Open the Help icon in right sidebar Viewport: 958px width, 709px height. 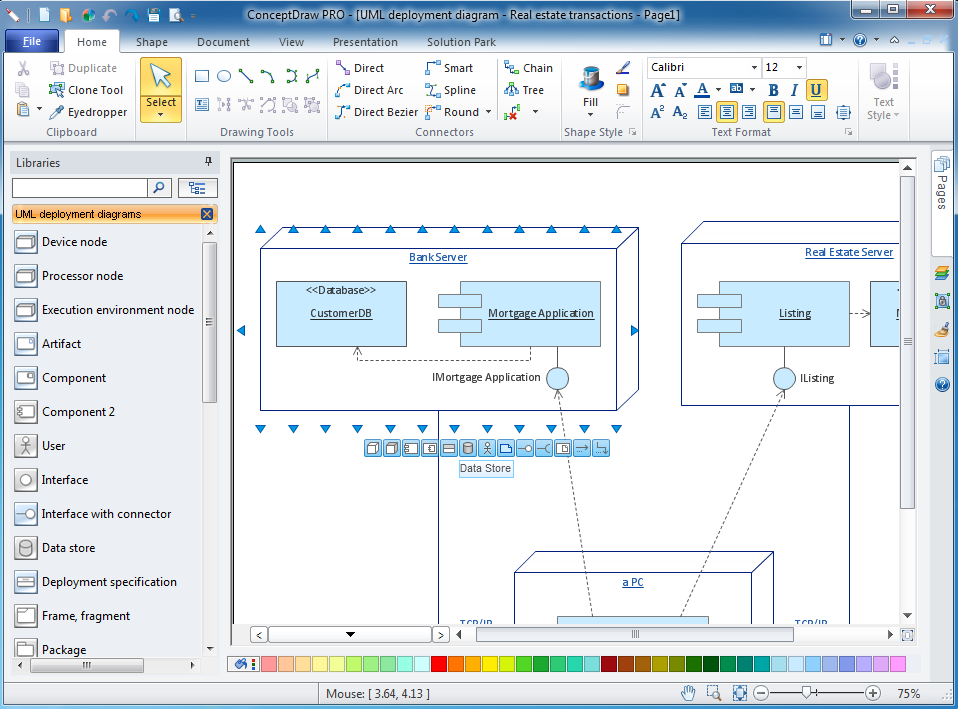tap(942, 384)
